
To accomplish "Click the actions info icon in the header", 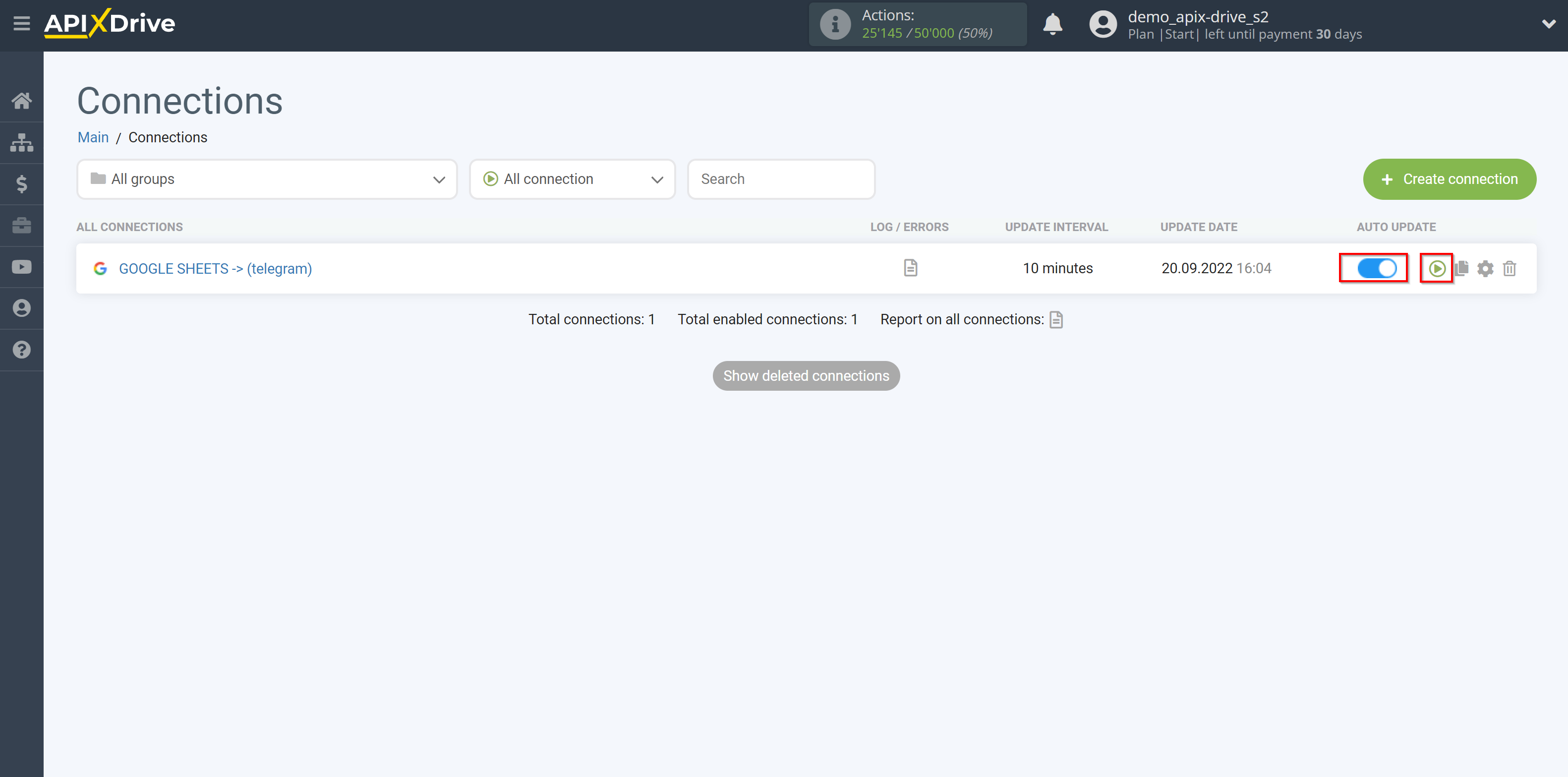I will pyautogui.click(x=834, y=23).
